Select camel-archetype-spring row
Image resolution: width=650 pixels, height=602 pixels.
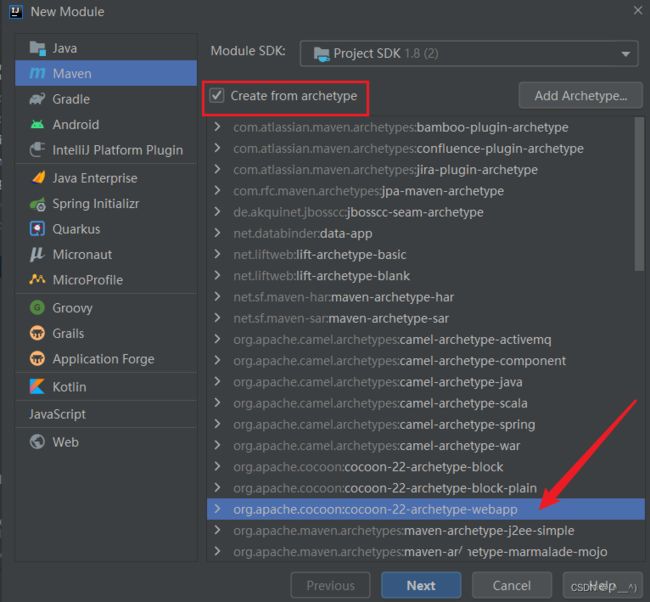(x=420, y=424)
